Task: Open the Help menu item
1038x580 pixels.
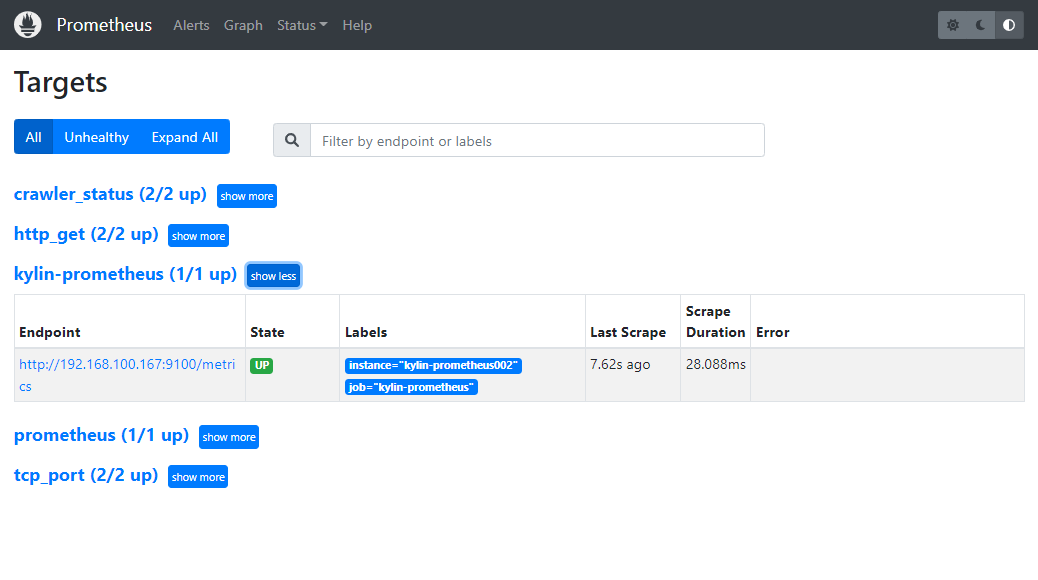Action: (x=357, y=25)
